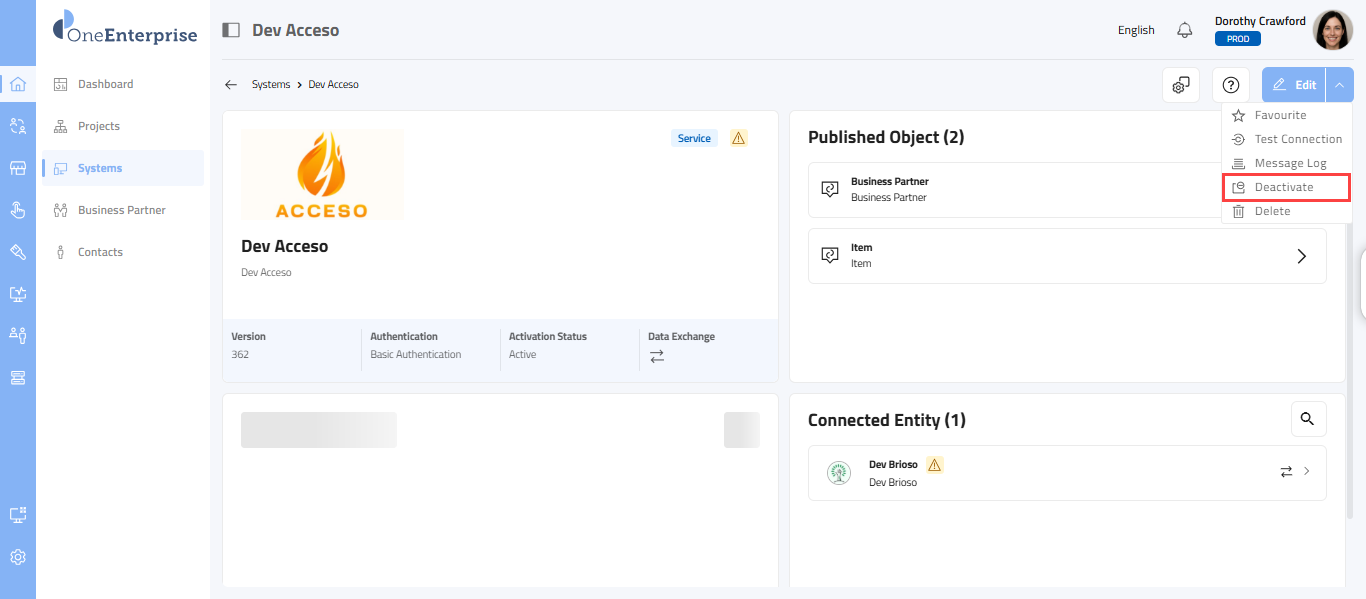This screenshot has height=599, width=1366.
Task: Open the help question mark icon
Action: coord(1231,85)
